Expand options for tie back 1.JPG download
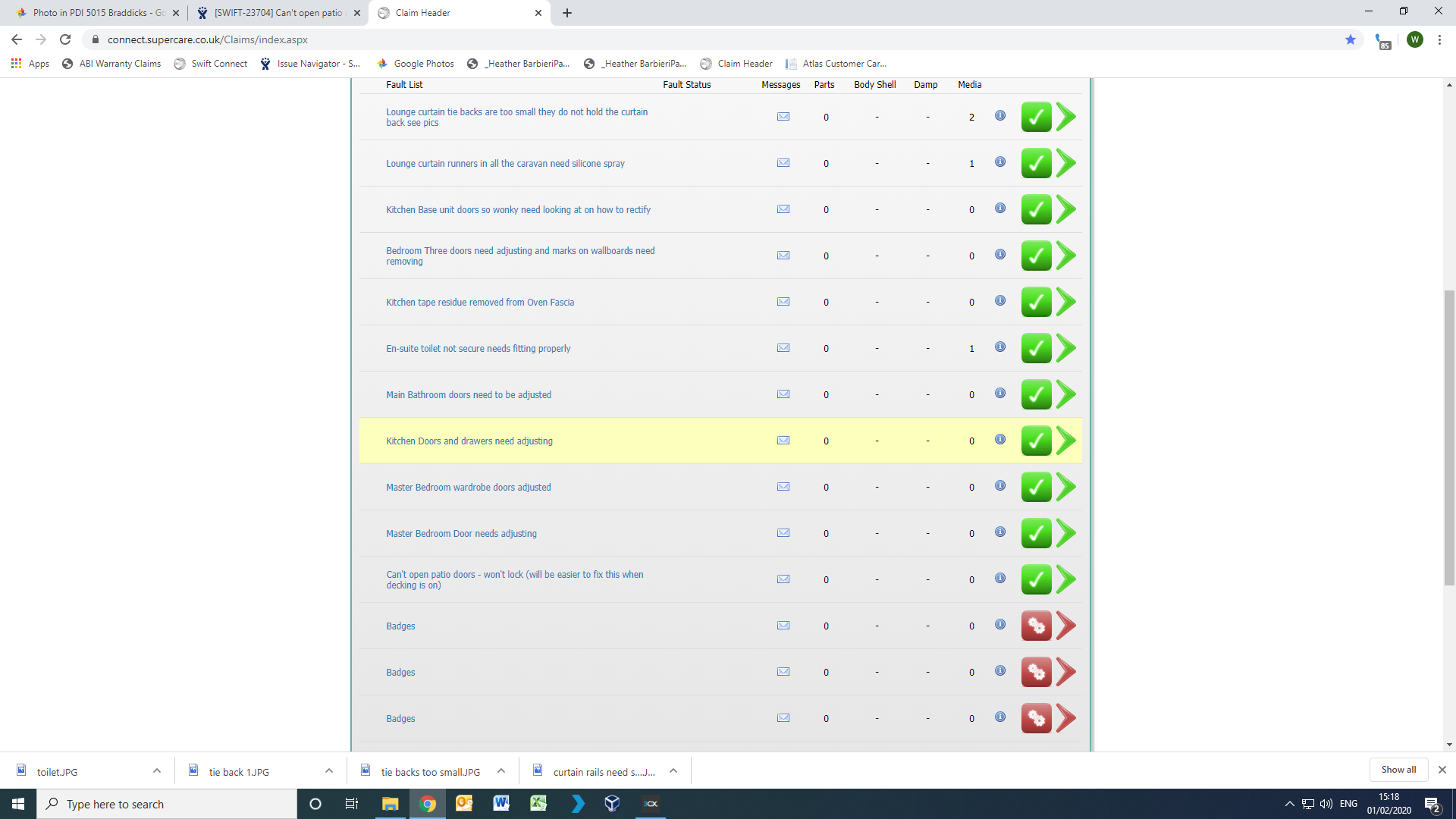 329,771
